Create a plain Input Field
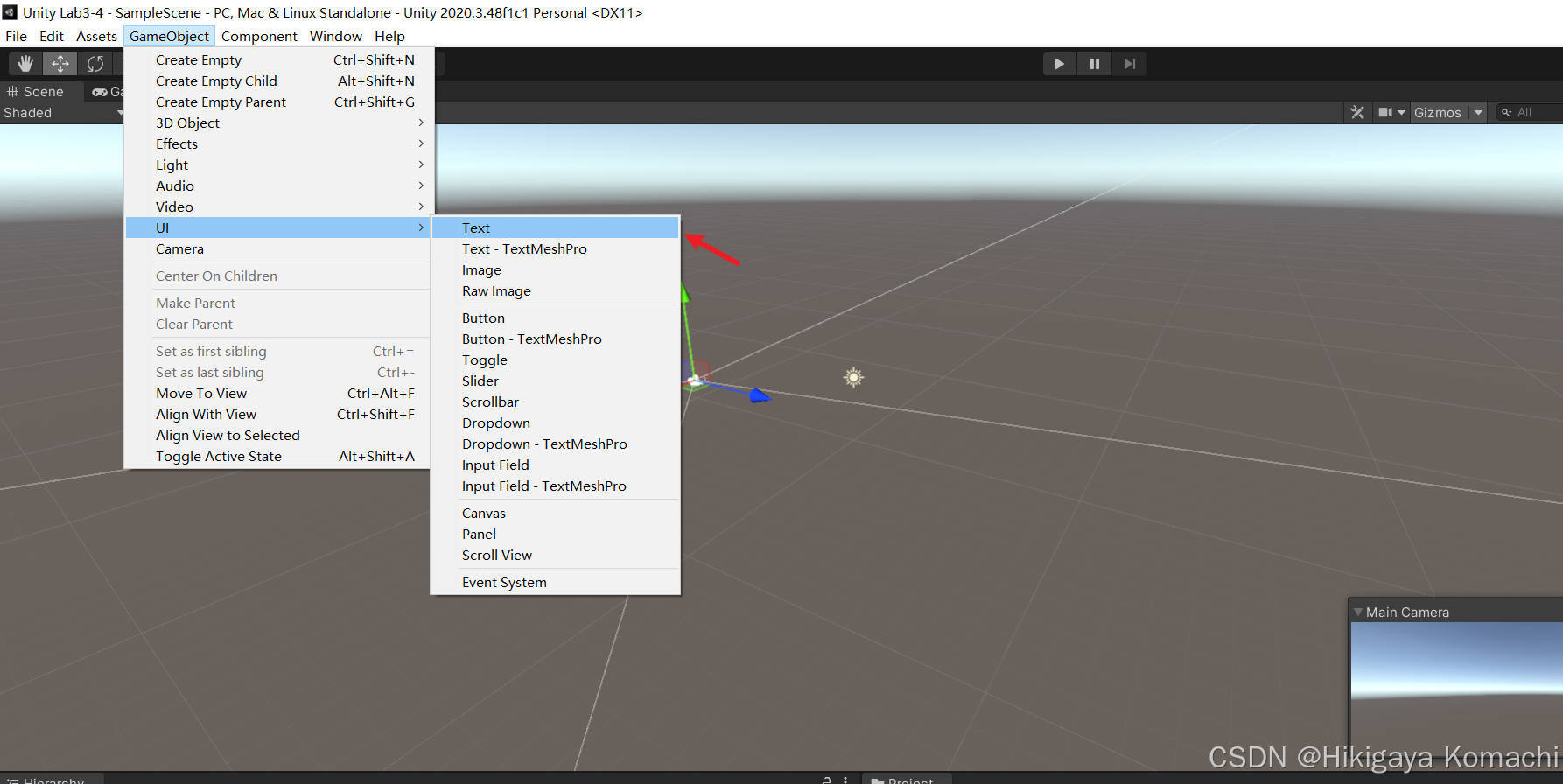 tap(556, 465)
